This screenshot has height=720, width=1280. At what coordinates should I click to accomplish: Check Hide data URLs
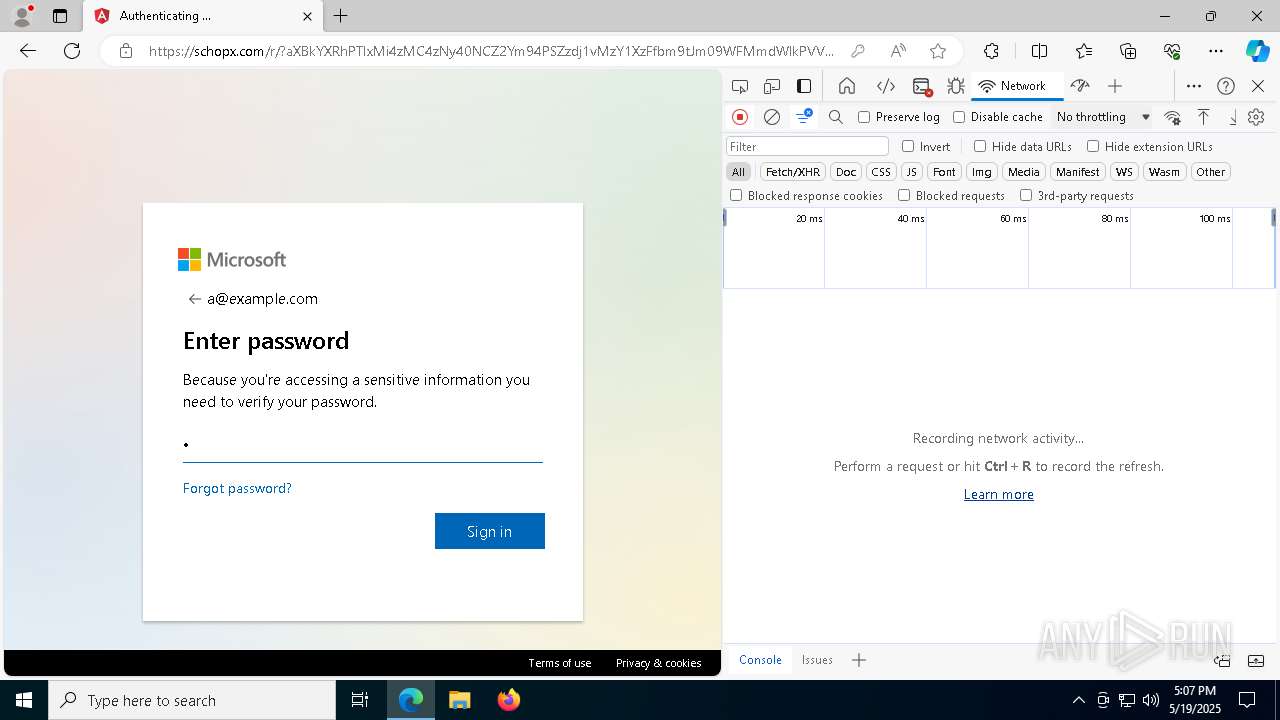click(980, 146)
